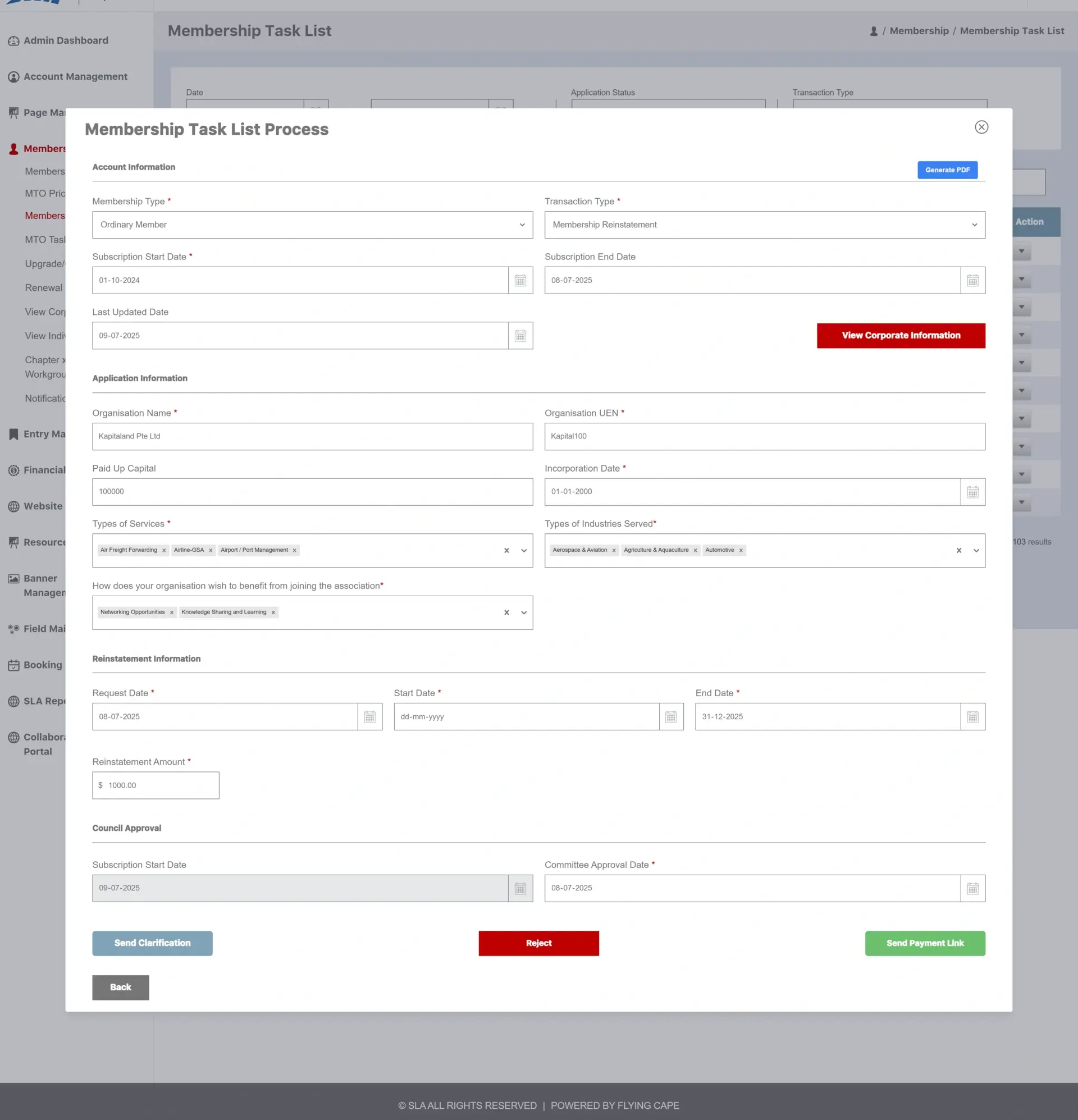Screen dimensions: 1078x1120
Task: Open Committee Approval Date calendar icon
Action: coord(972,889)
